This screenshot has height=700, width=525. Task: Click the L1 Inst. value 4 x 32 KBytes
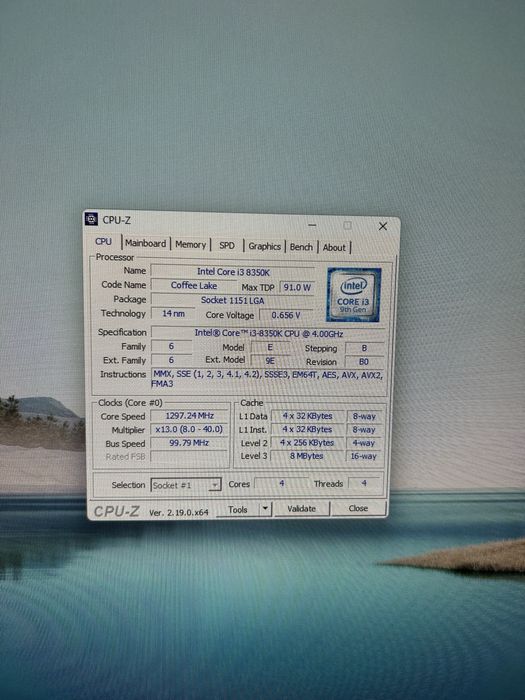(x=308, y=429)
